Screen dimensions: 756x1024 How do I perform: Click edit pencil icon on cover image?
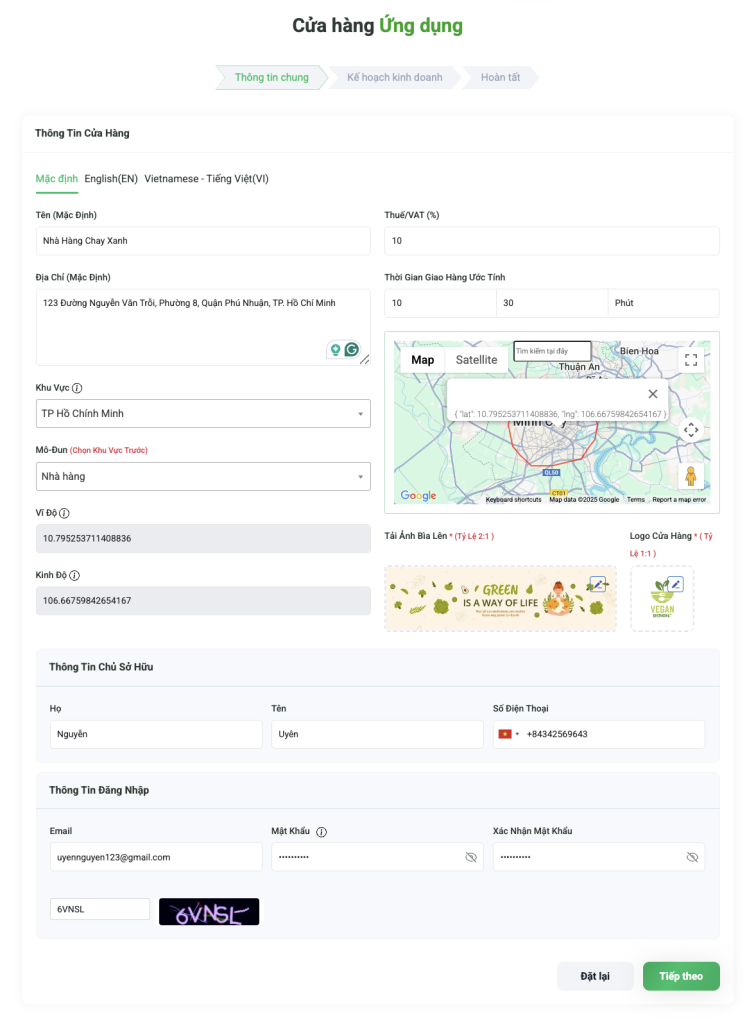click(598, 584)
